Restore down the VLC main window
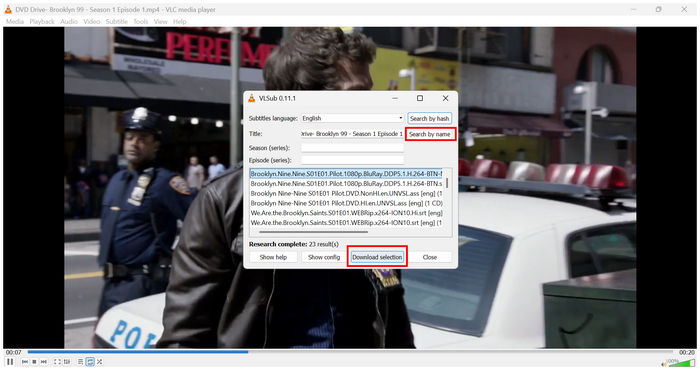Image resolution: width=700 pixels, height=370 pixels. [x=658, y=9]
